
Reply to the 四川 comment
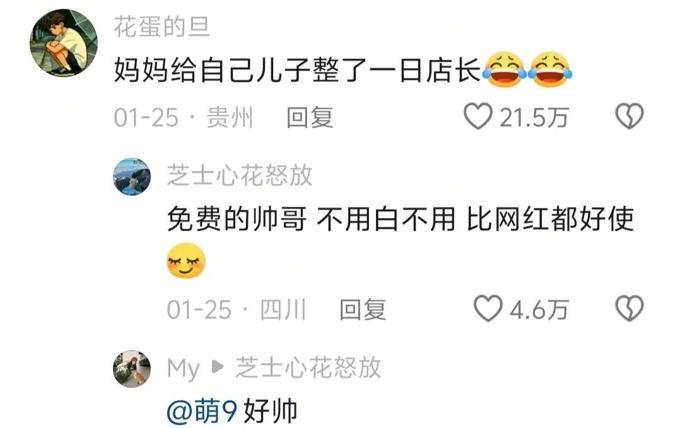pos(363,310)
